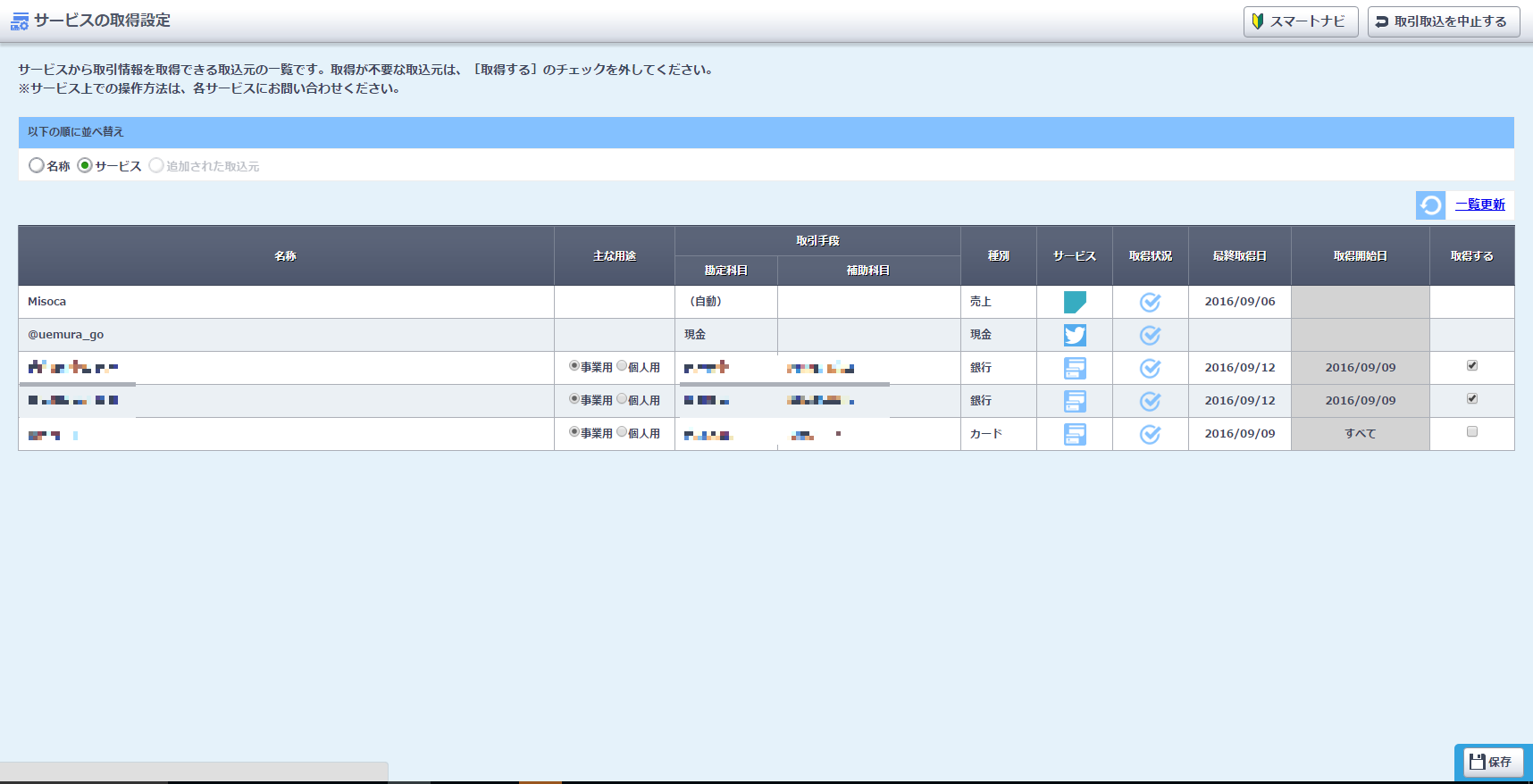Select 個人用 in カード row

point(622,431)
